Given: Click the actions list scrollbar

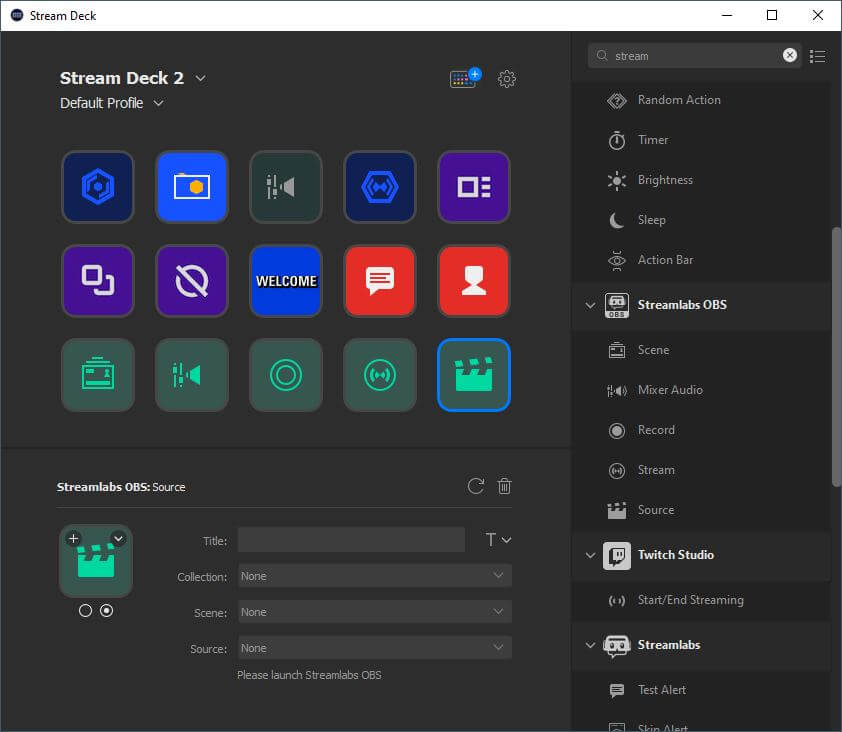Looking at the screenshot, I should tap(836, 357).
